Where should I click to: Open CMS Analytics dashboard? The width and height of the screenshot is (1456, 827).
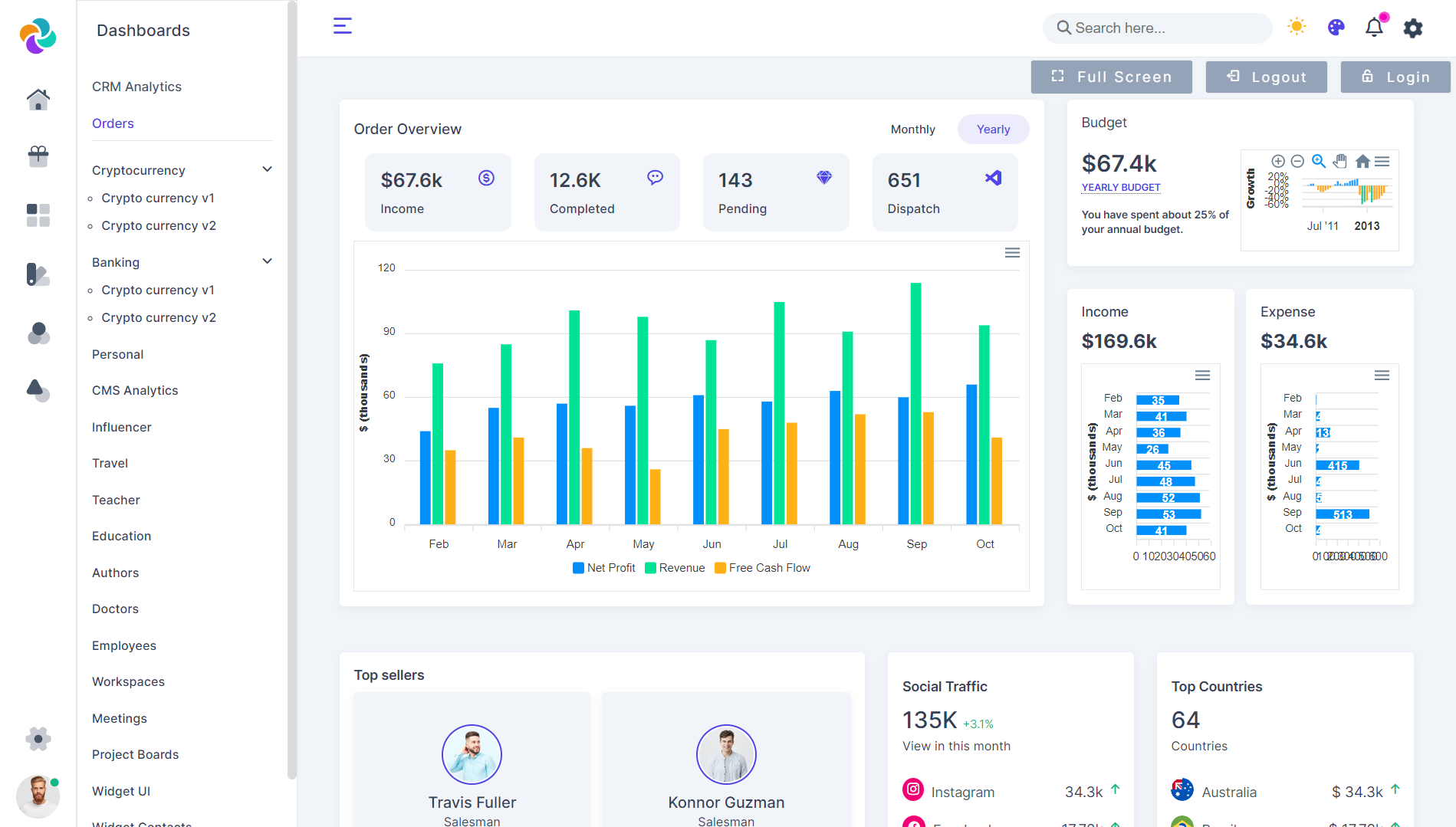pyautogui.click(x=135, y=390)
